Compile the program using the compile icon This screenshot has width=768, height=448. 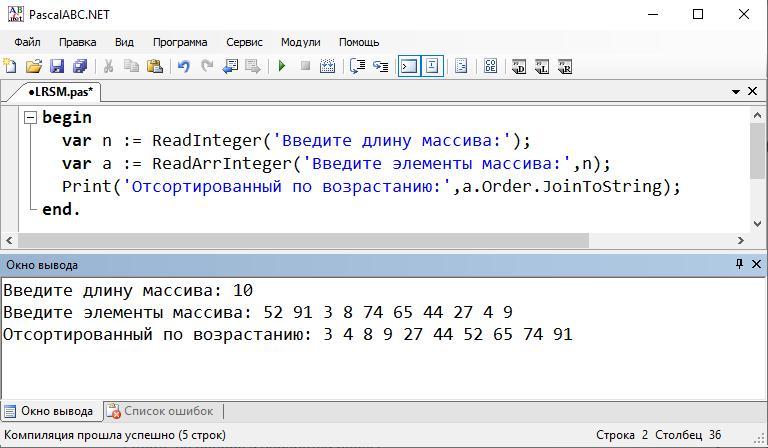tap(327, 66)
